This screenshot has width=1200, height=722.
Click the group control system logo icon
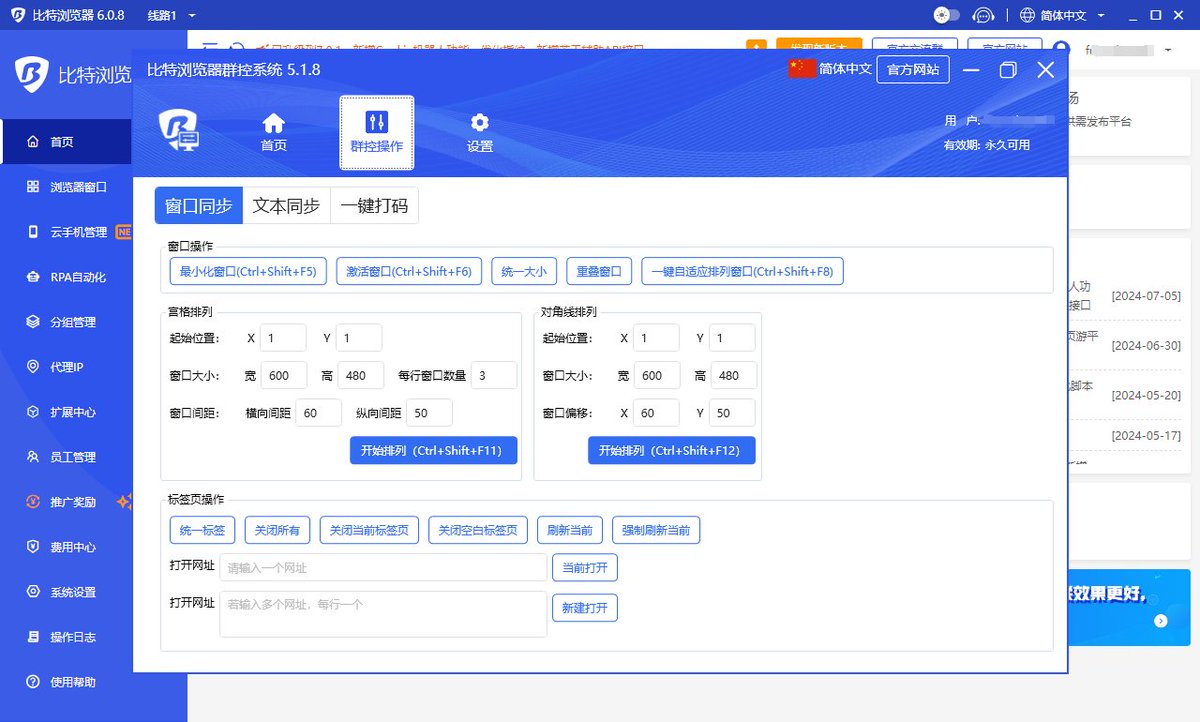(x=179, y=130)
